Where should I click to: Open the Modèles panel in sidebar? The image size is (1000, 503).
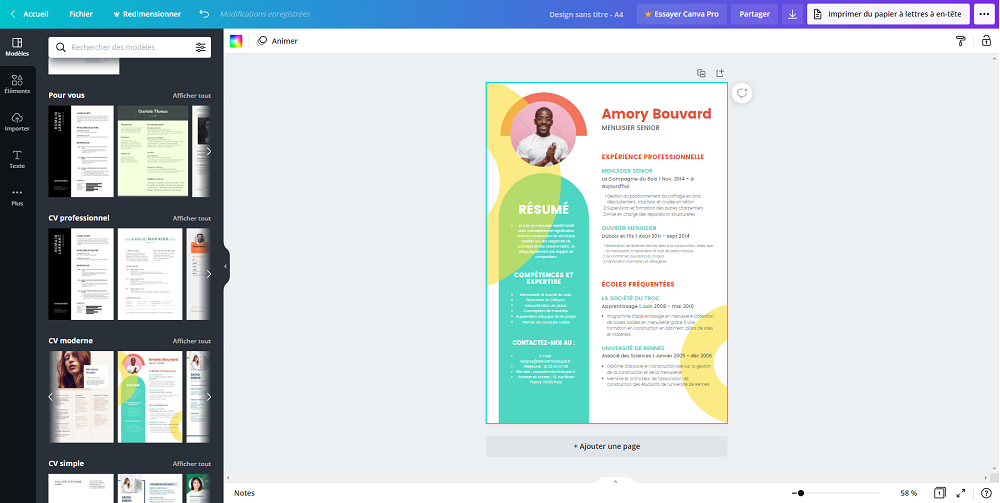17,47
